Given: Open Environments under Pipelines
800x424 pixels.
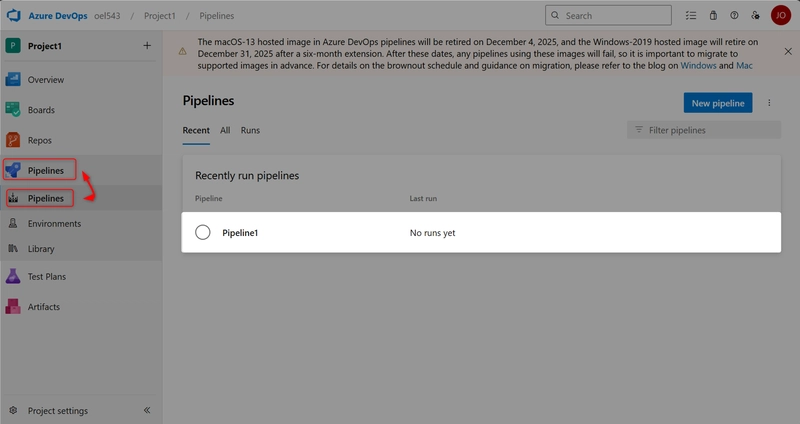Looking at the screenshot, I should pyautogui.click(x=54, y=224).
